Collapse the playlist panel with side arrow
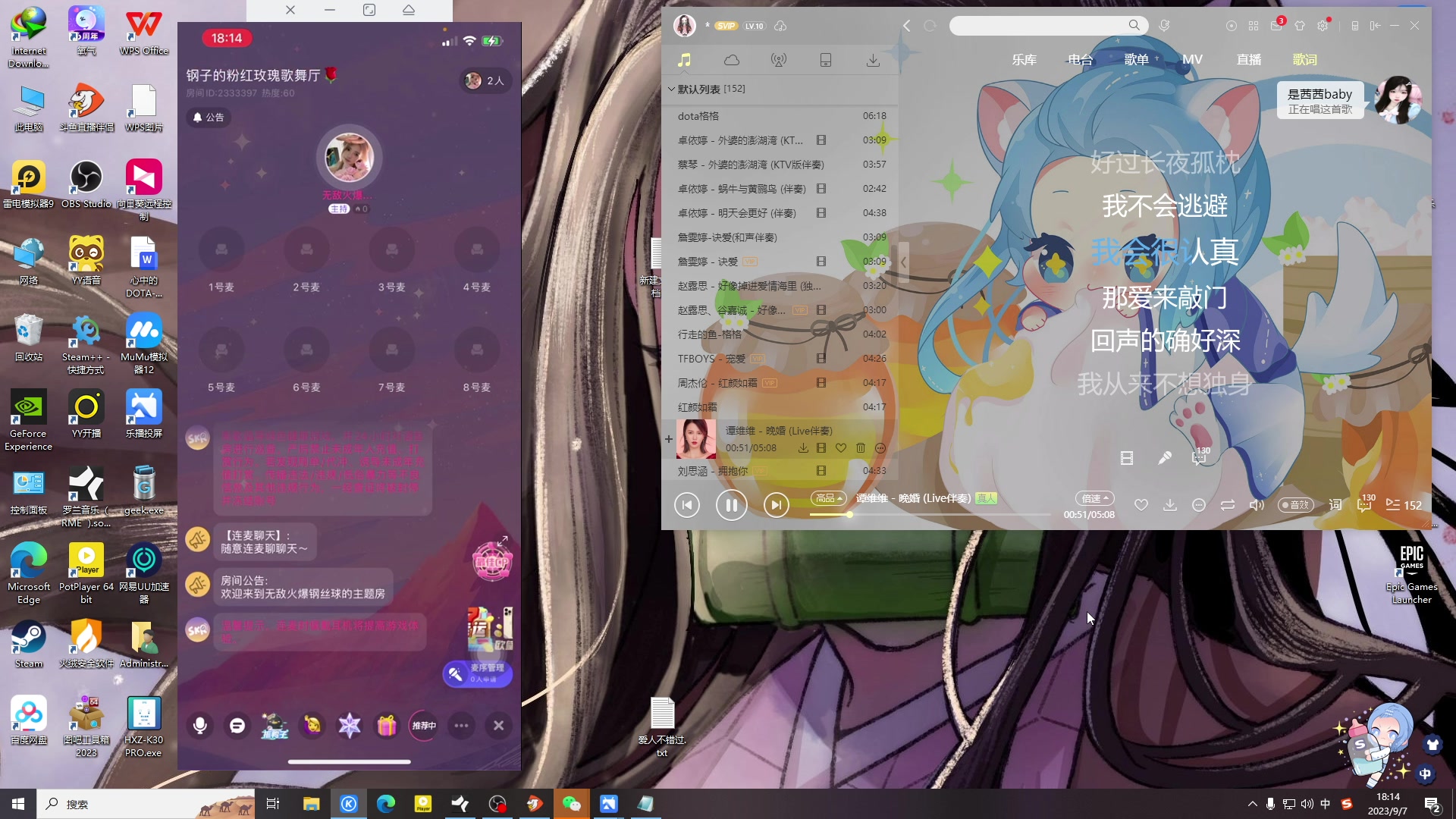Viewport: 1456px width, 819px height. (x=903, y=262)
